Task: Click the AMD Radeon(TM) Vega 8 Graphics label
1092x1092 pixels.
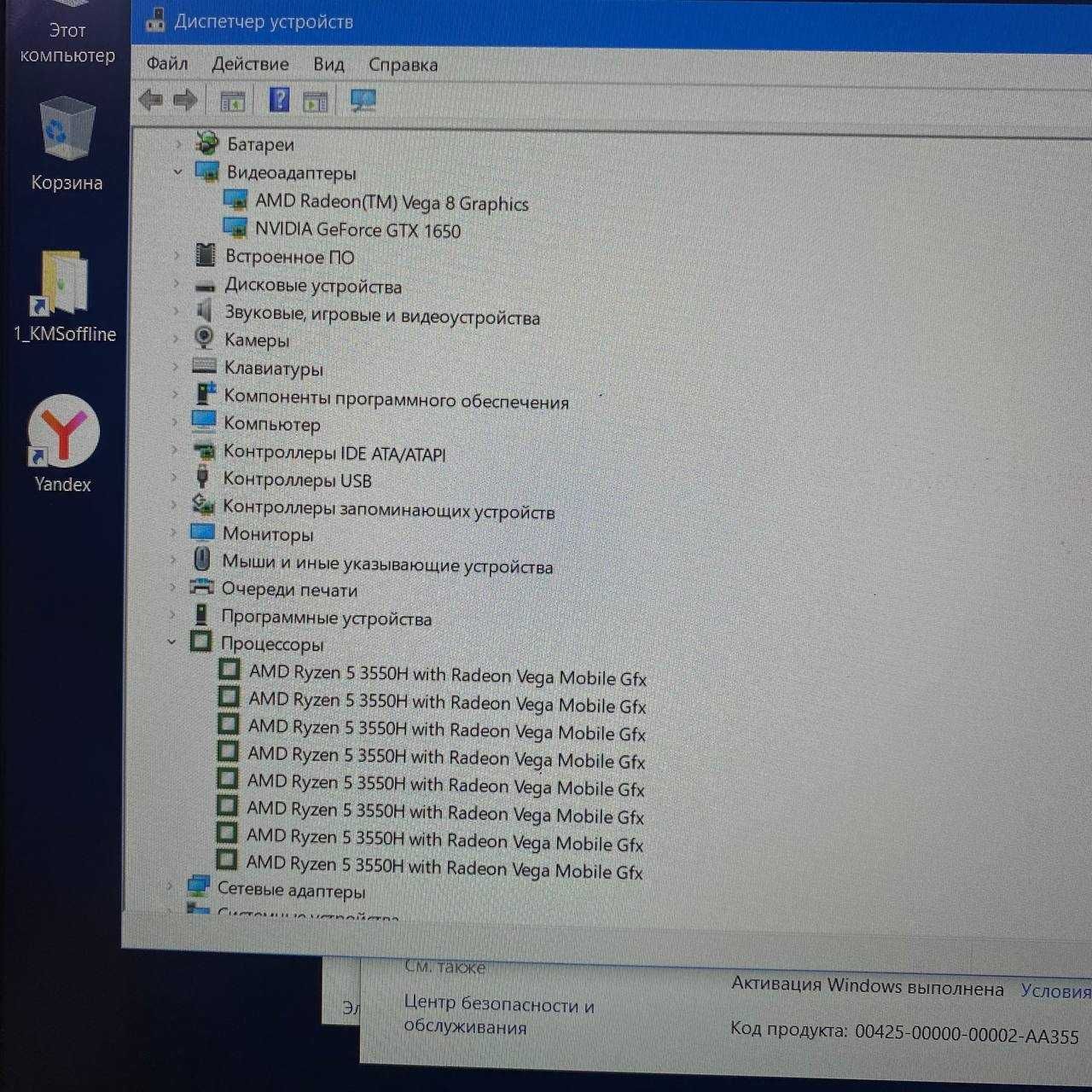Action: pyautogui.click(x=392, y=203)
